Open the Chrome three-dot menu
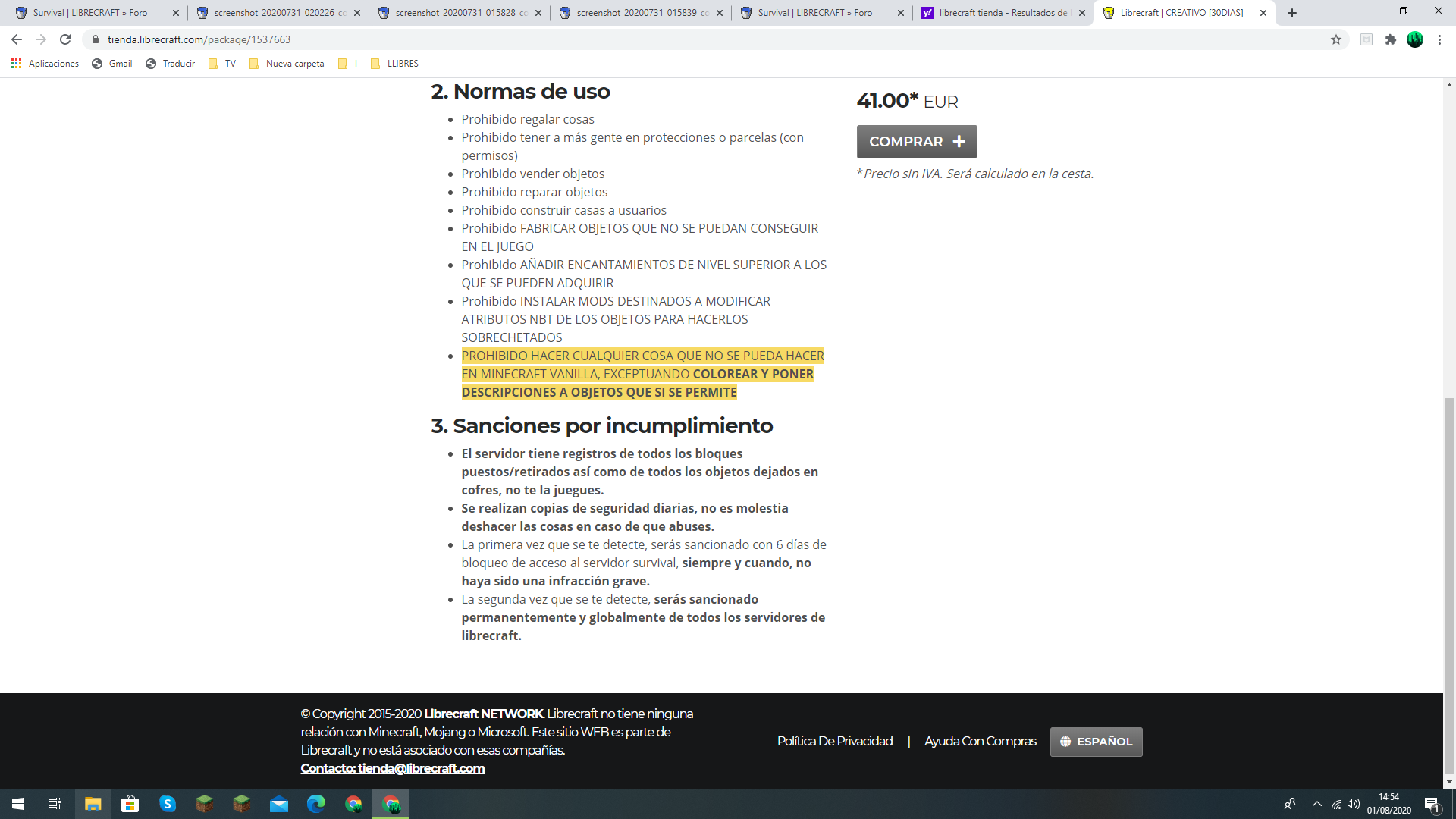 [1439, 39]
